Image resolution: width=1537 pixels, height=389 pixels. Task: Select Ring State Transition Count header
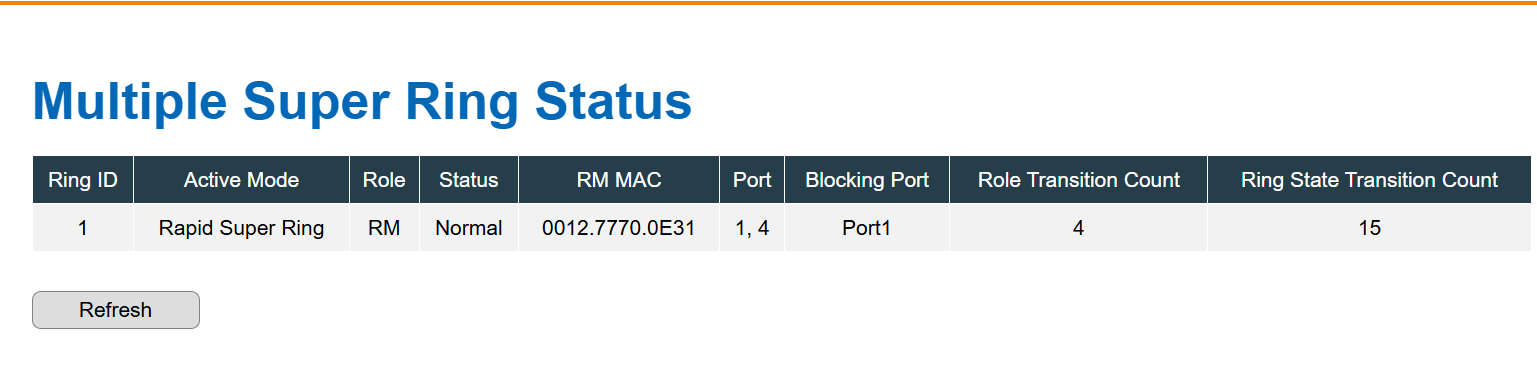[x=1369, y=180]
